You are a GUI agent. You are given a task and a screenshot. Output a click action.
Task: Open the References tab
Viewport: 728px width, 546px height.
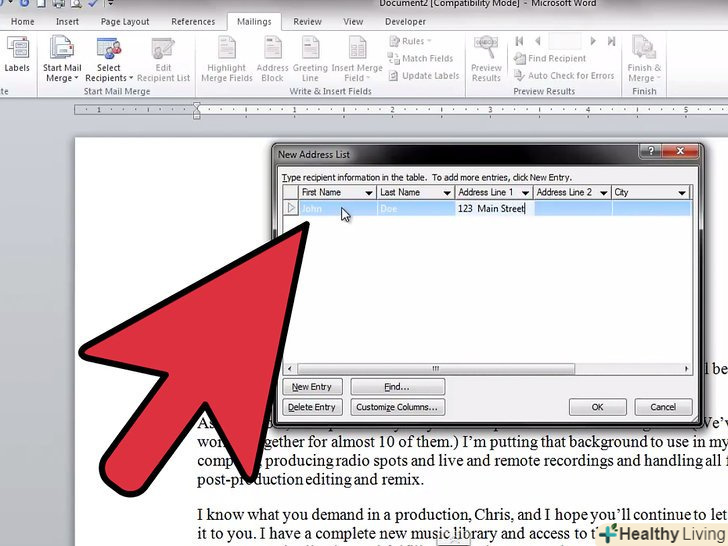[x=193, y=22]
